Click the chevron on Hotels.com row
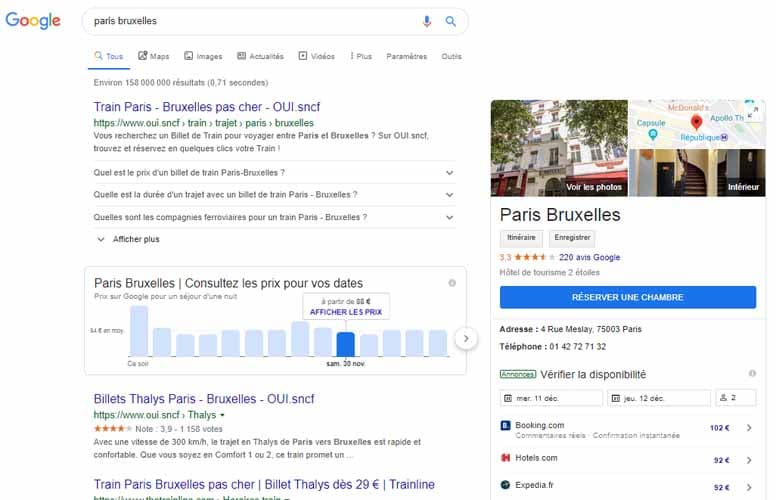 point(749,460)
